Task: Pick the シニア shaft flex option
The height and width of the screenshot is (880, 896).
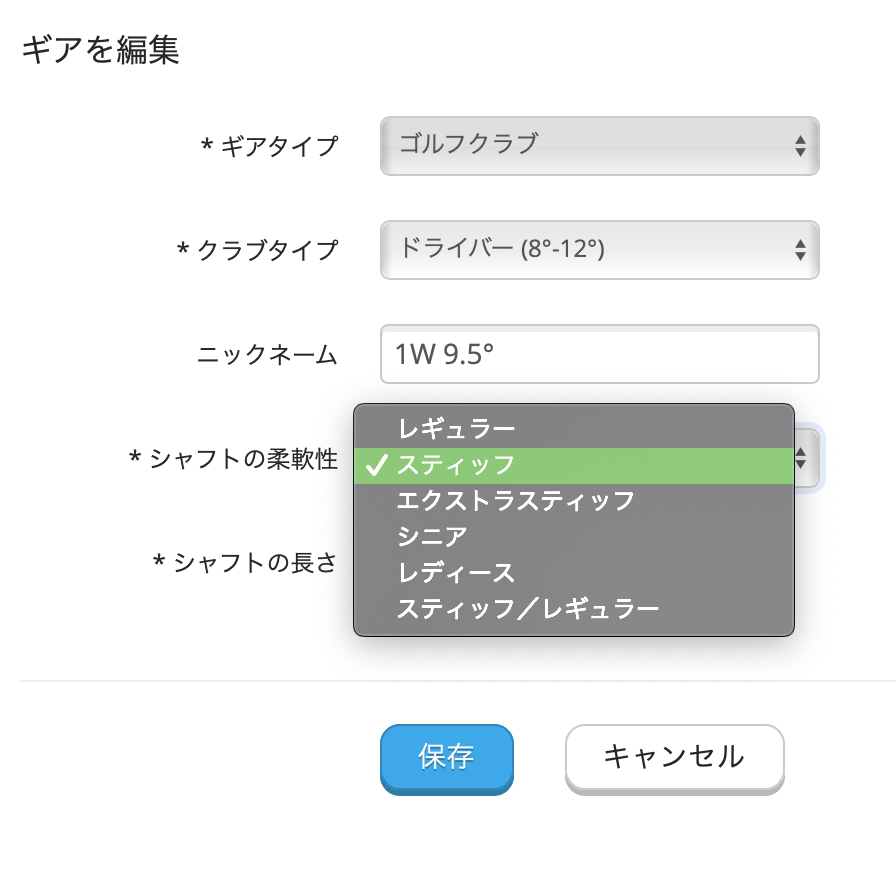Action: (x=432, y=536)
